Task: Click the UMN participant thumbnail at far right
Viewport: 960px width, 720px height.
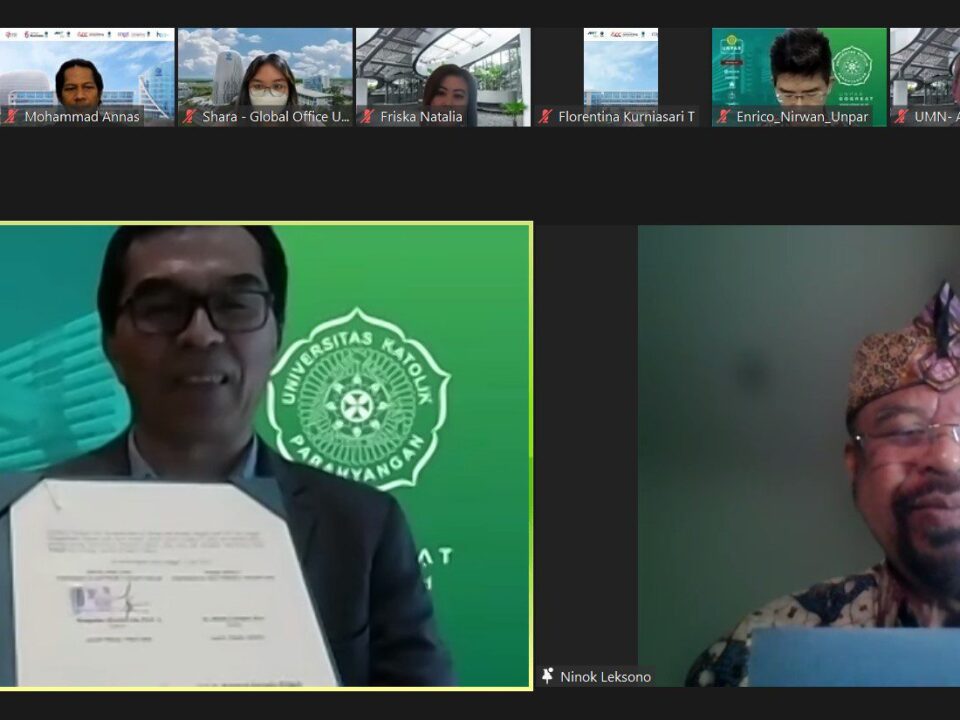Action: 925,68
